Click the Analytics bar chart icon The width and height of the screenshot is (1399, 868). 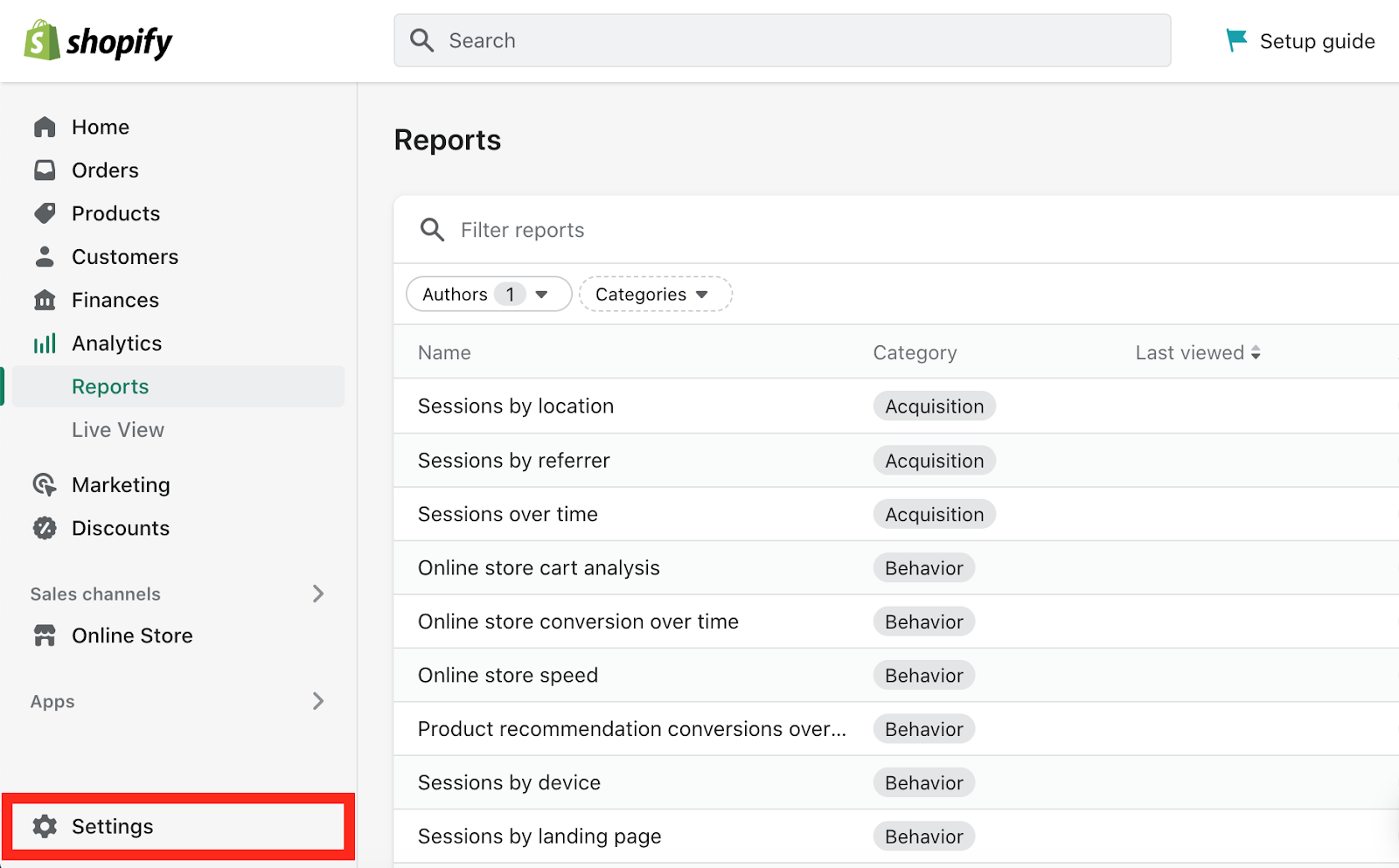tap(45, 344)
